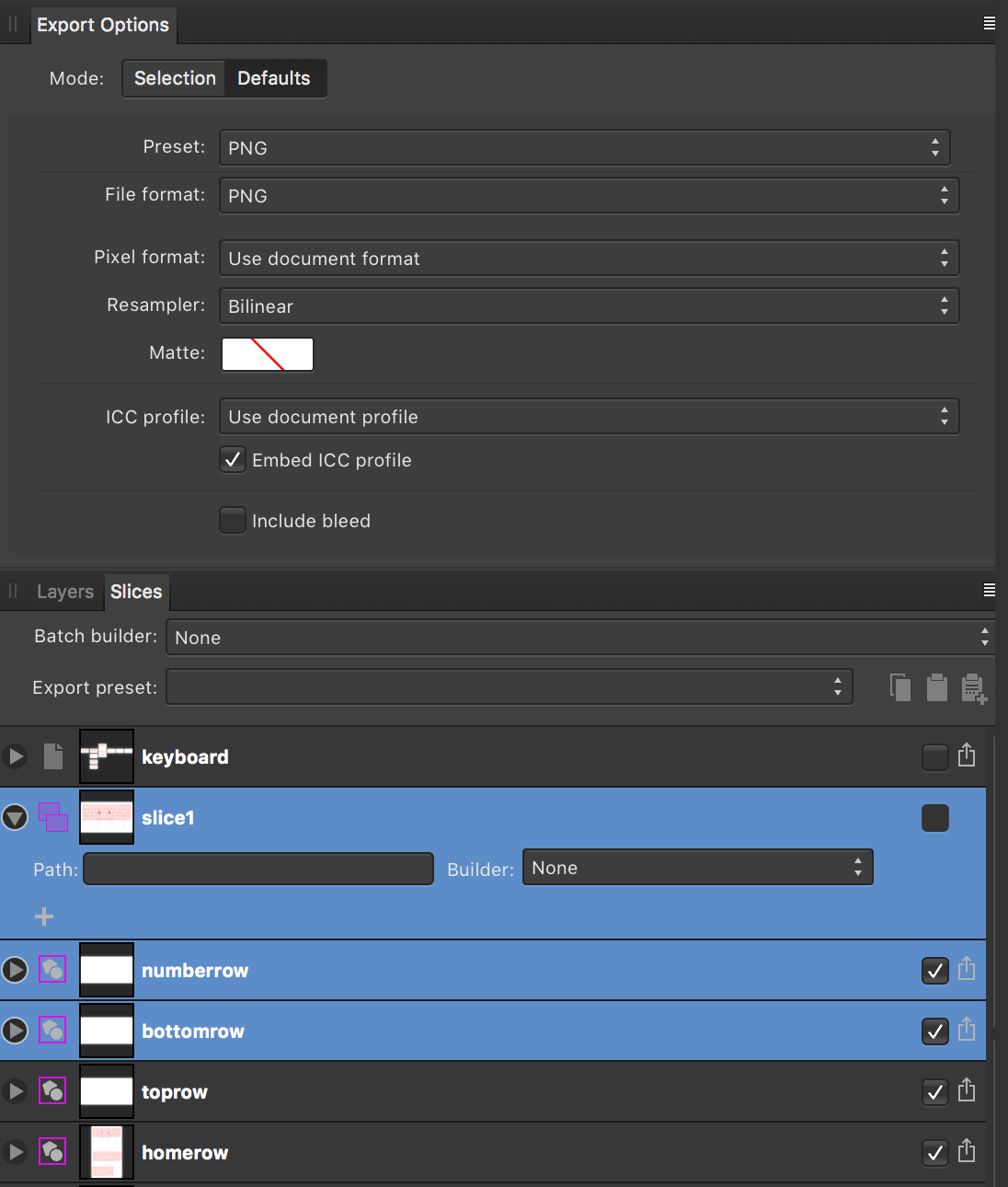Image resolution: width=1008 pixels, height=1187 pixels.
Task: Export the numberrow slice via its share icon
Action: (x=967, y=970)
